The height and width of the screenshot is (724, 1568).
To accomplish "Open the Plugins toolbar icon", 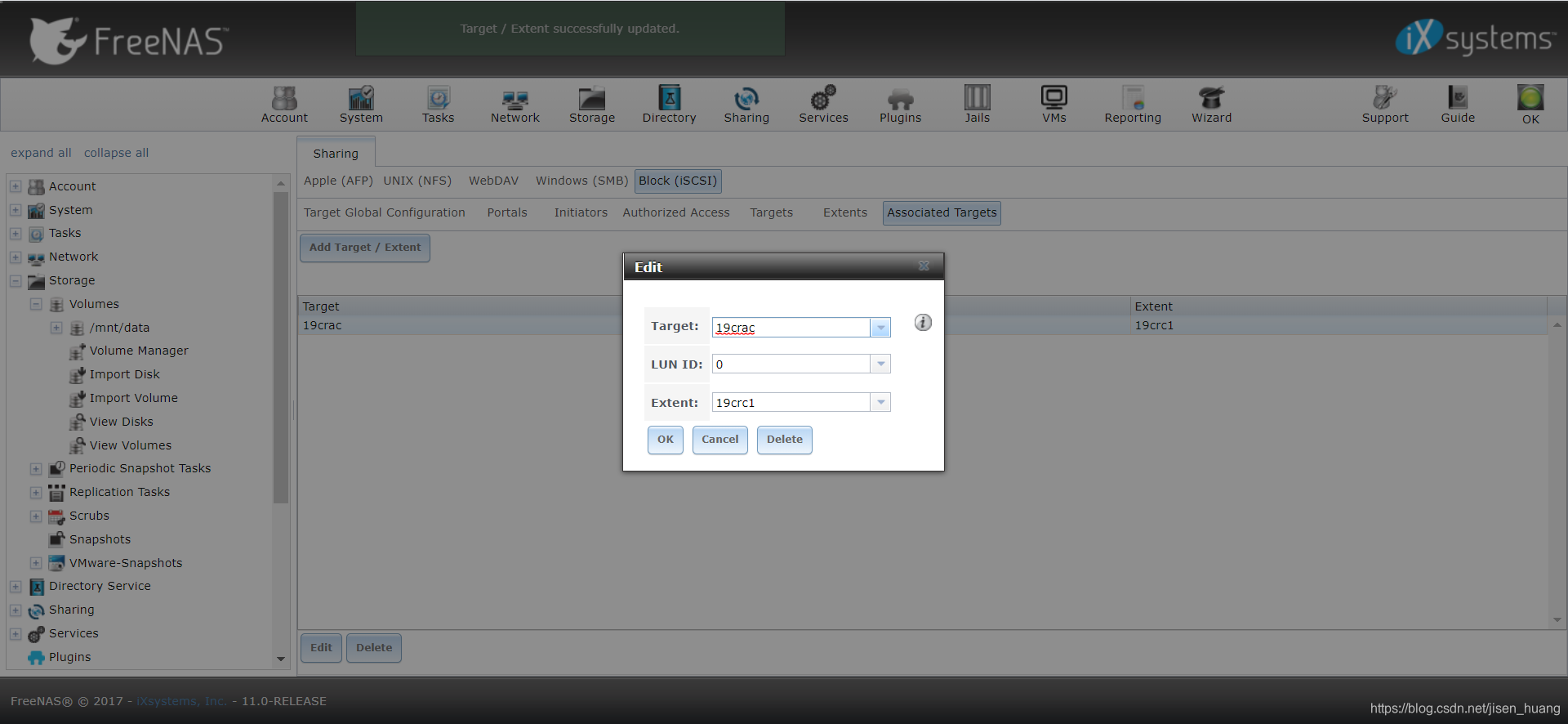I will (x=900, y=105).
